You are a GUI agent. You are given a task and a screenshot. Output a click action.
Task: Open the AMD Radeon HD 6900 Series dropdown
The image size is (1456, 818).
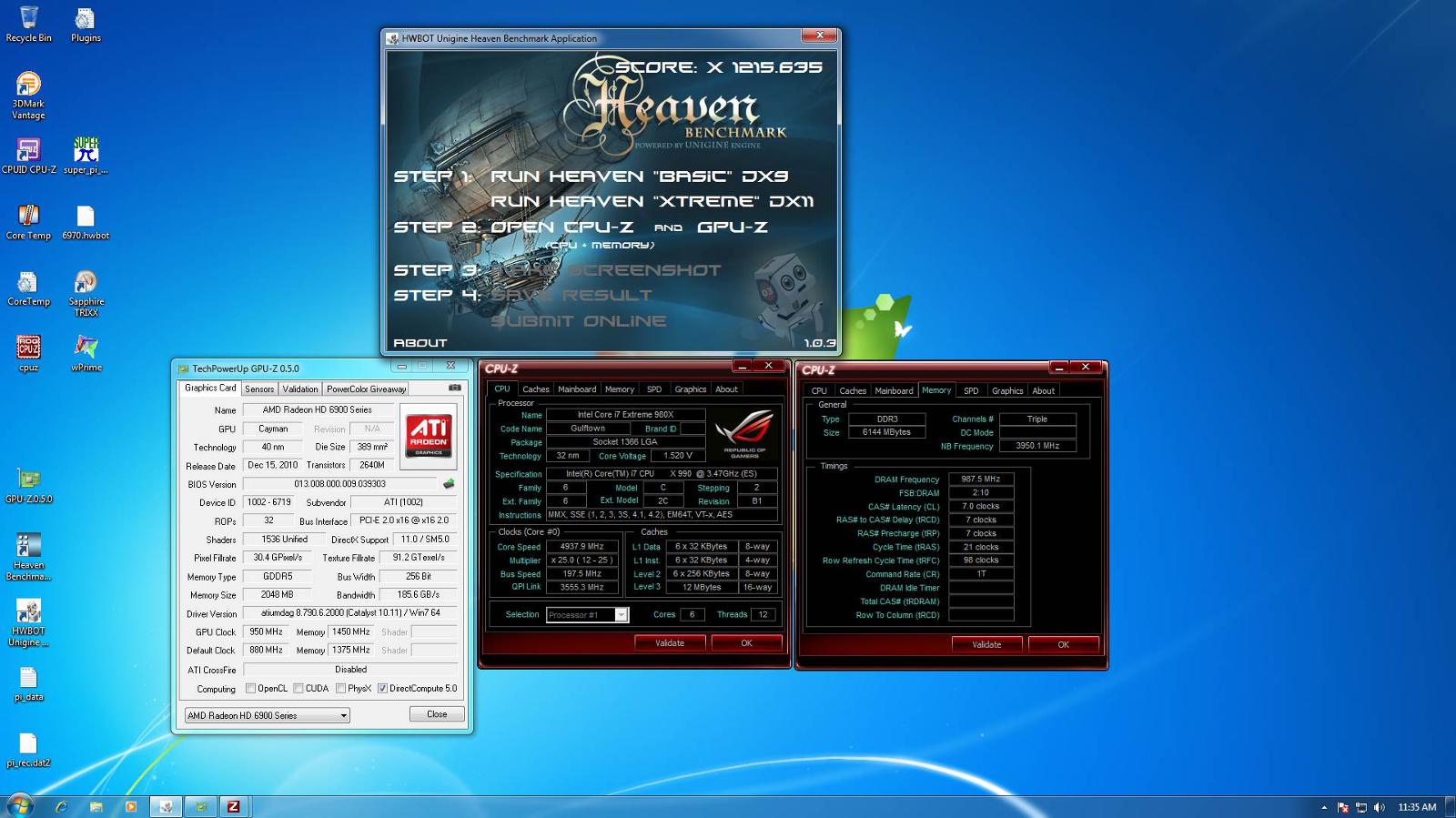point(267,715)
